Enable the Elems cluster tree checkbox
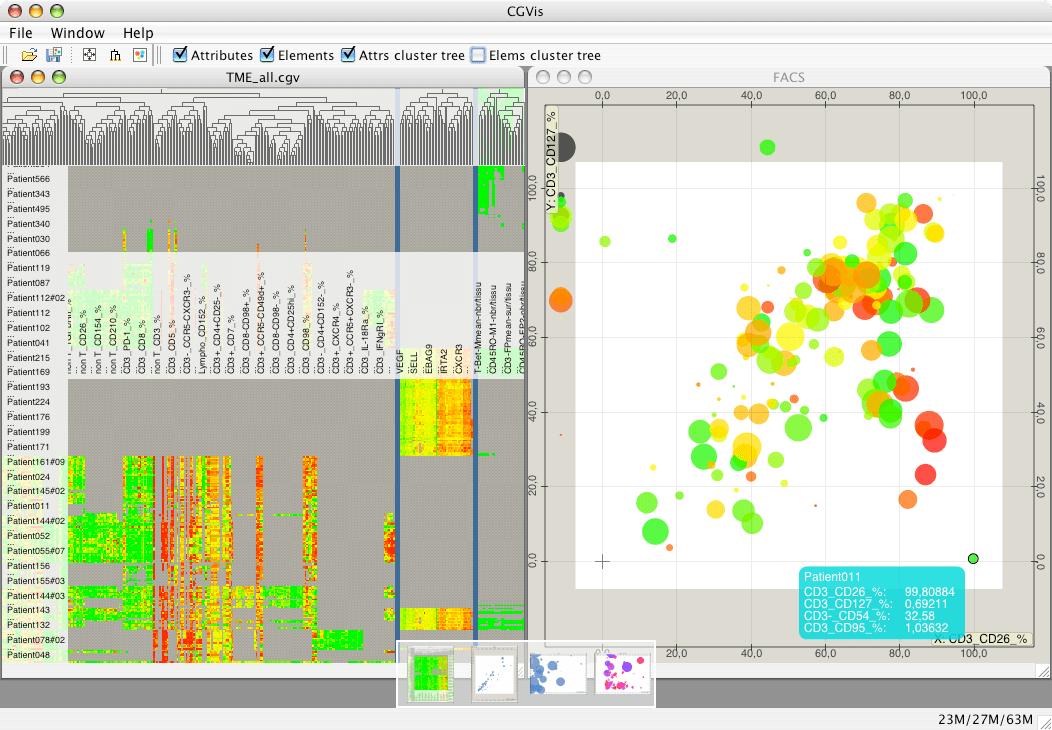Screen dimensions: 1052x730 click(x=478, y=55)
